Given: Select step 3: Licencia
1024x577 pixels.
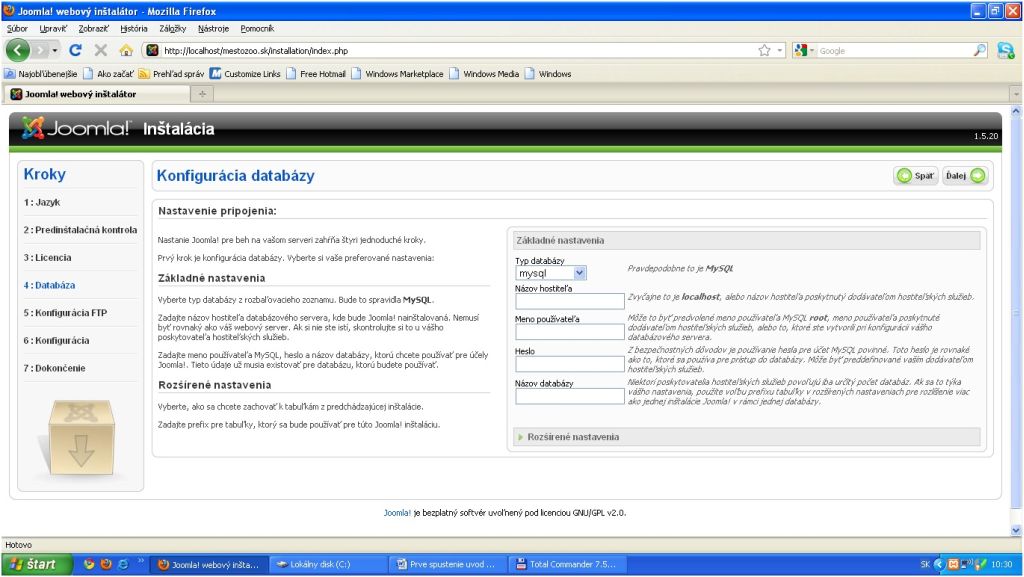Looking at the screenshot, I should pyautogui.click(x=47, y=257).
